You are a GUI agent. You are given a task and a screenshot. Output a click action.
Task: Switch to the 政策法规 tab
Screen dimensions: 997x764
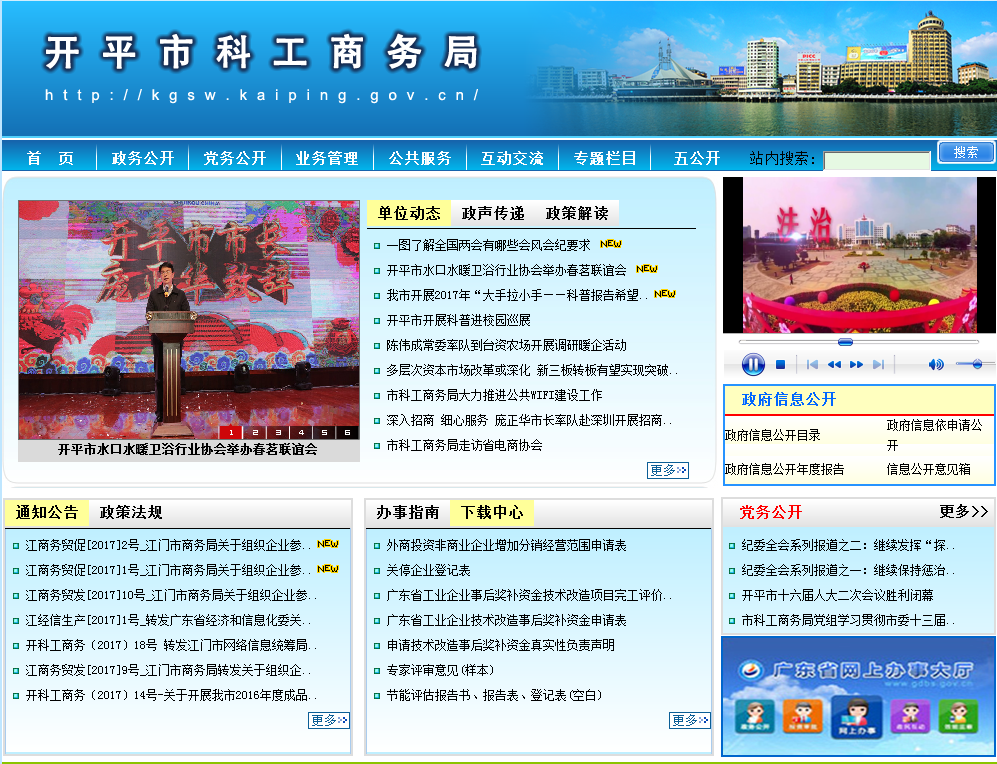[x=130, y=512]
